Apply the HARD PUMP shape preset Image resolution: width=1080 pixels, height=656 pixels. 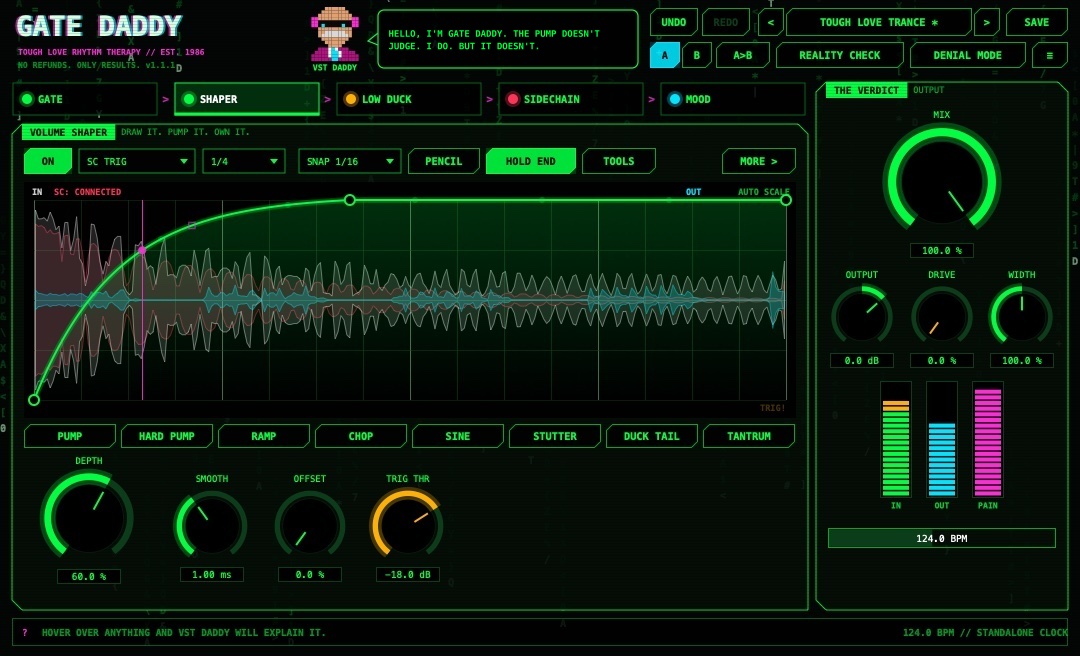tap(167, 436)
